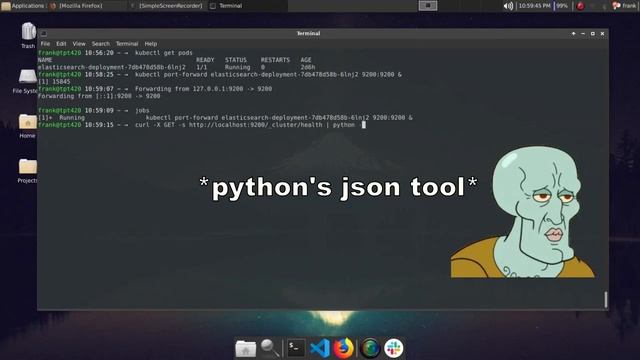Image resolution: width=640 pixels, height=360 pixels.
Task: Open the Terminal View menu
Action: pyautogui.click(x=79, y=44)
